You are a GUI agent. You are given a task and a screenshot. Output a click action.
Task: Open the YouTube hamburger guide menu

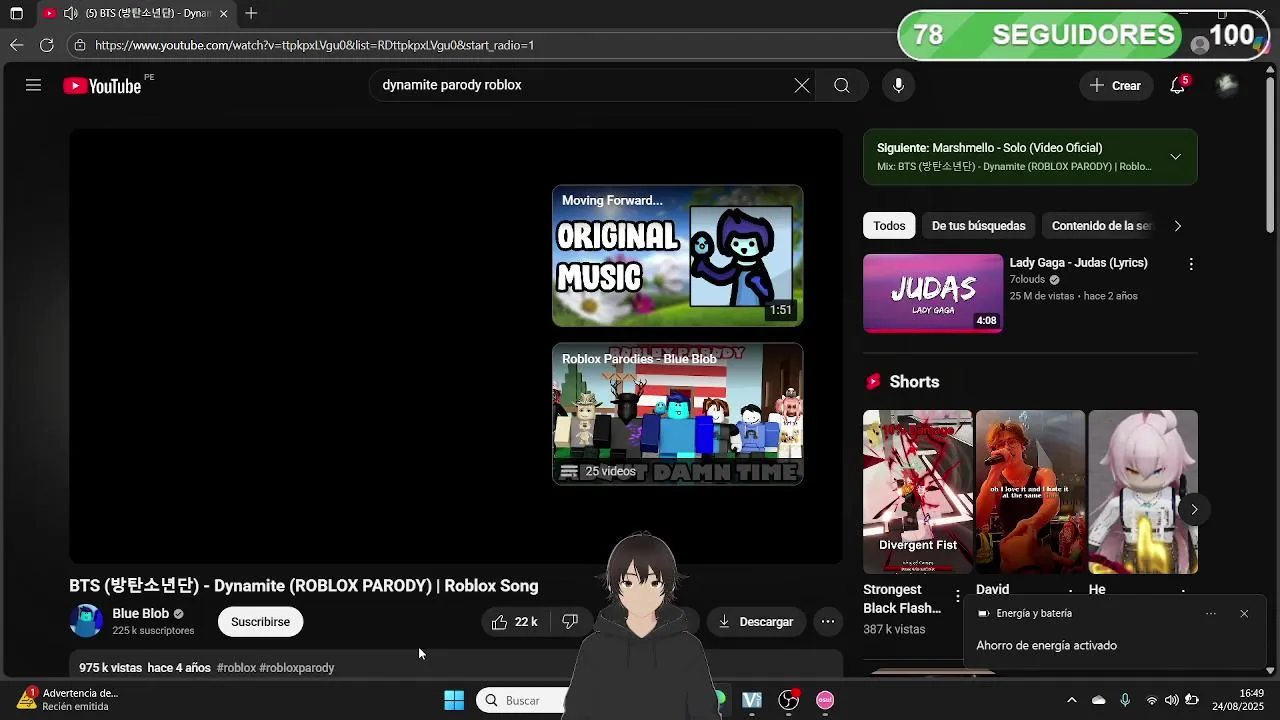coord(33,86)
